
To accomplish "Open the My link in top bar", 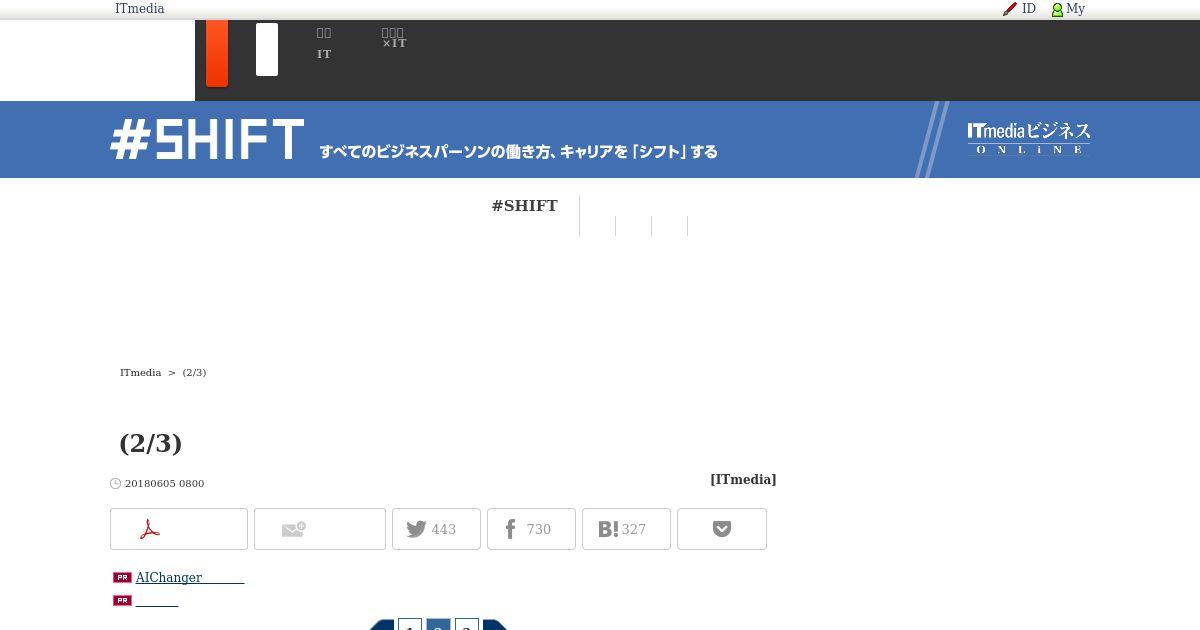I will click(1076, 9).
